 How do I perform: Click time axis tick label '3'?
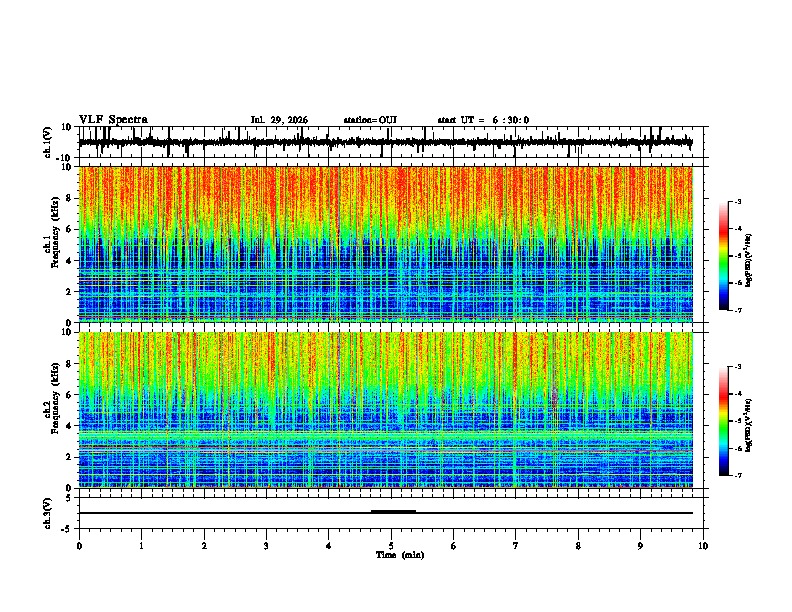click(266, 546)
